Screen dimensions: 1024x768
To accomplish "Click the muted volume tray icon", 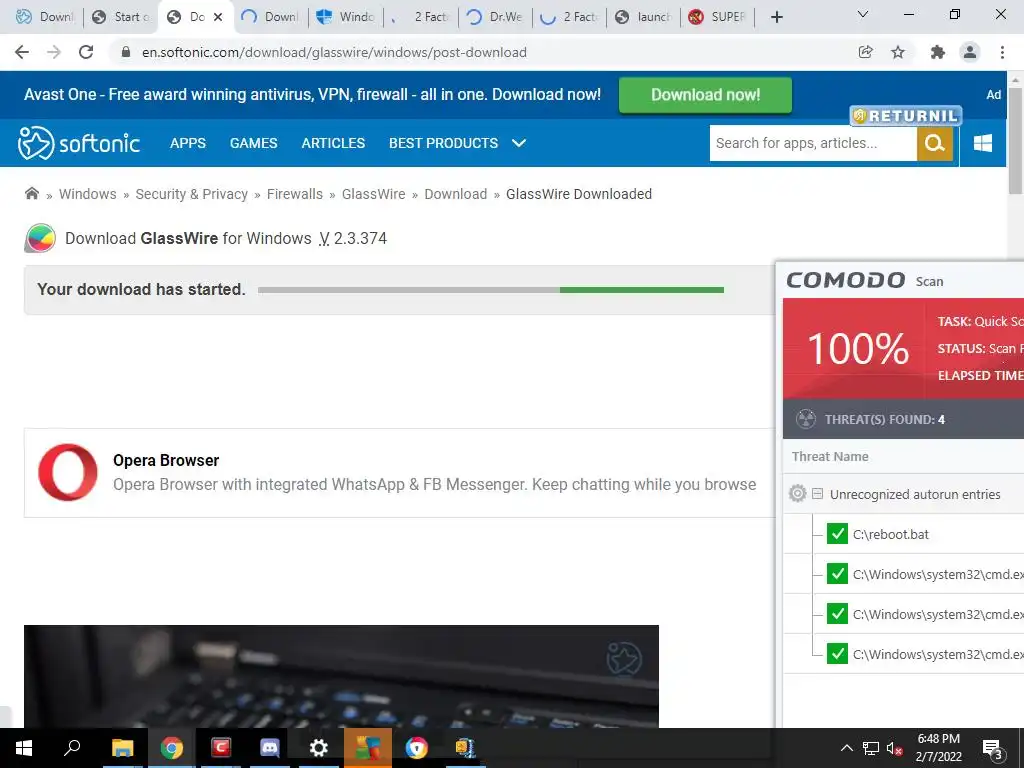I will 894,748.
